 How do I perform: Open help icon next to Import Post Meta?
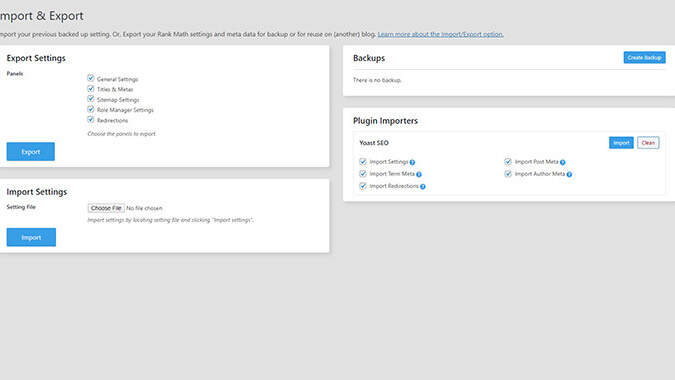563,162
